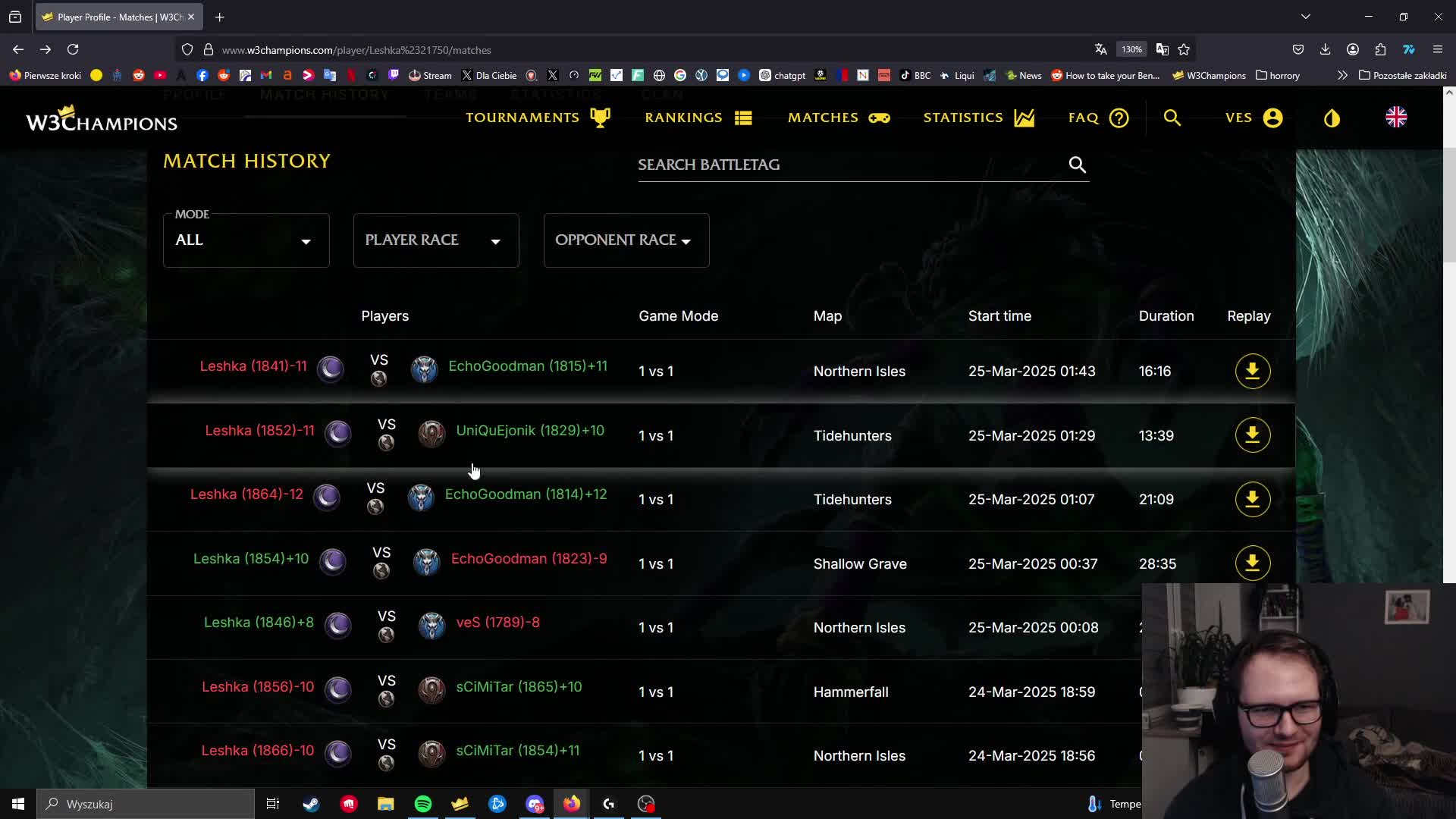Image resolution: width=1456 pixels, height=819 pixels.
Task: Open UniQuEjonik (1829)+10 player profile
Action: coord(530,431)
